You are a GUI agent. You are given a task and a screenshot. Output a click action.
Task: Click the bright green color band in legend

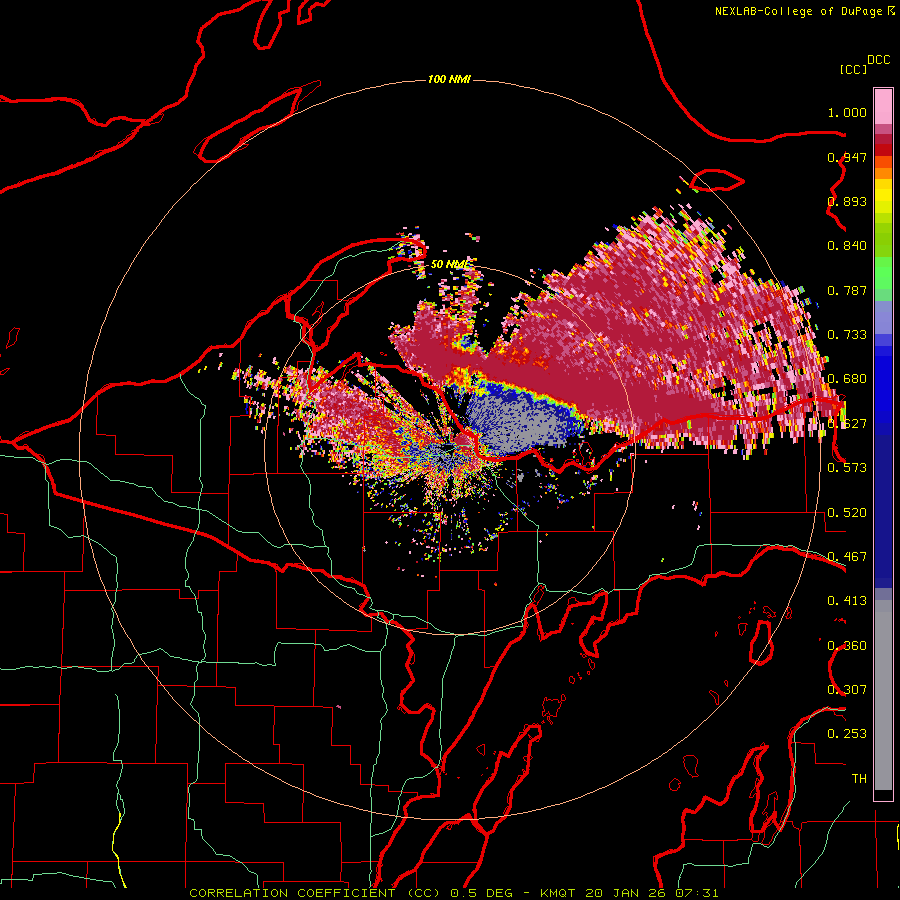883,273
